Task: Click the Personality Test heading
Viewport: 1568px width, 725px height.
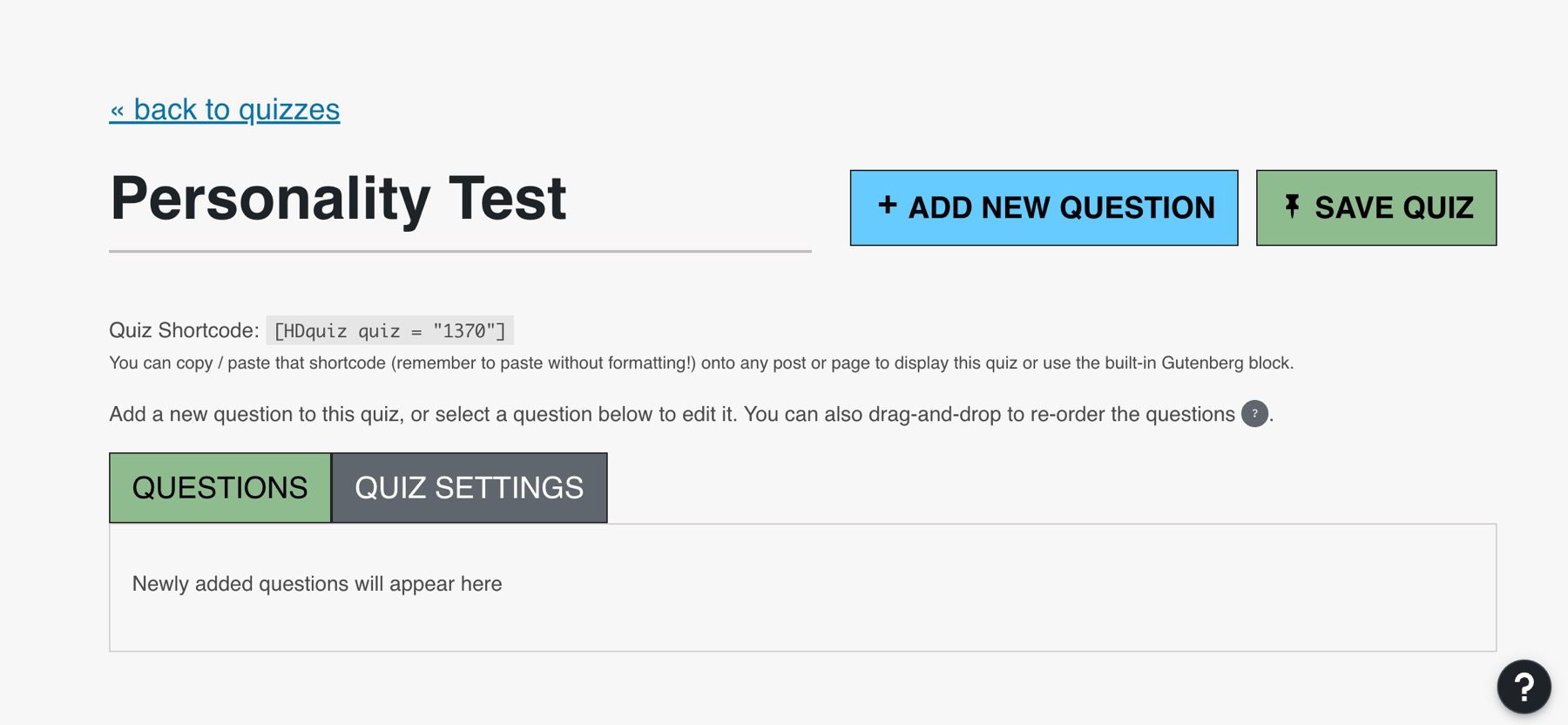Action: pos(338,199)
